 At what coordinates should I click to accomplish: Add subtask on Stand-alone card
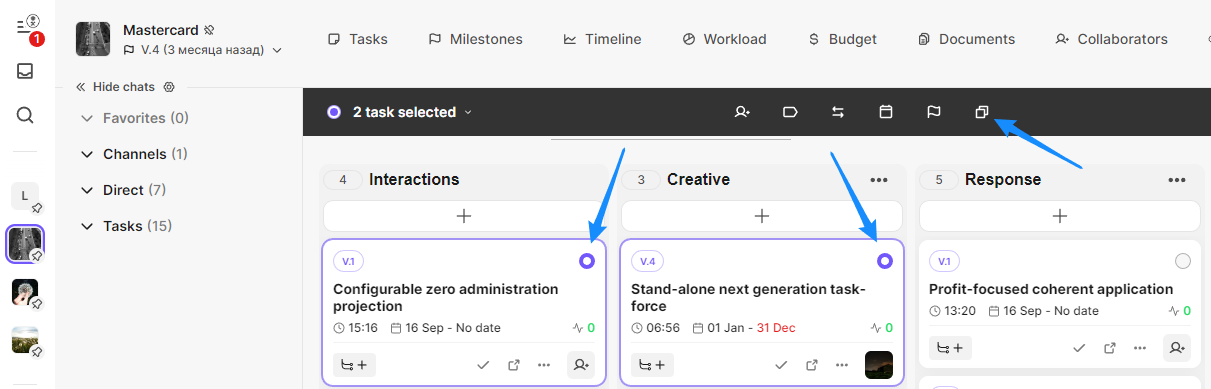click(x=652, y=365)
